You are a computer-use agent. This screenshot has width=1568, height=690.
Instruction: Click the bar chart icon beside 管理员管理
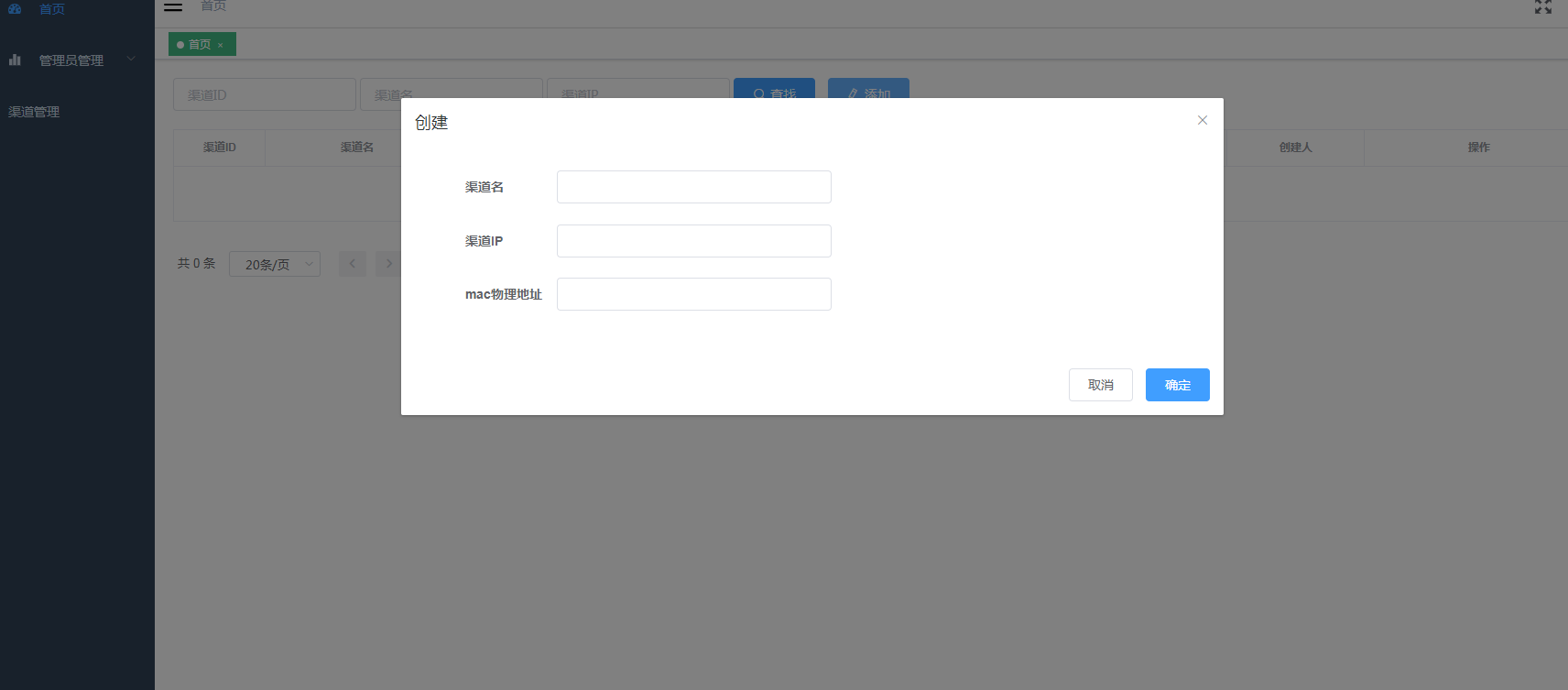pos(15,60)
